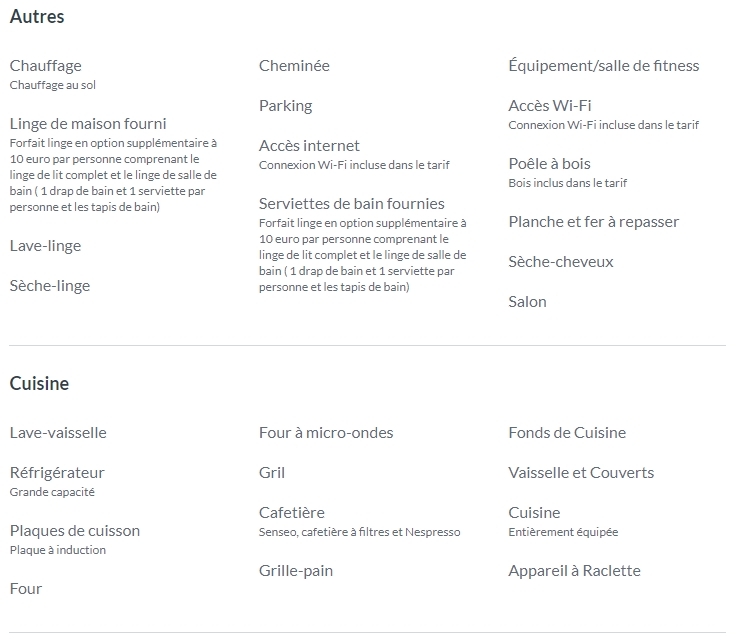
Task: Select the Accès internet entry
Action: click(309, 146)
